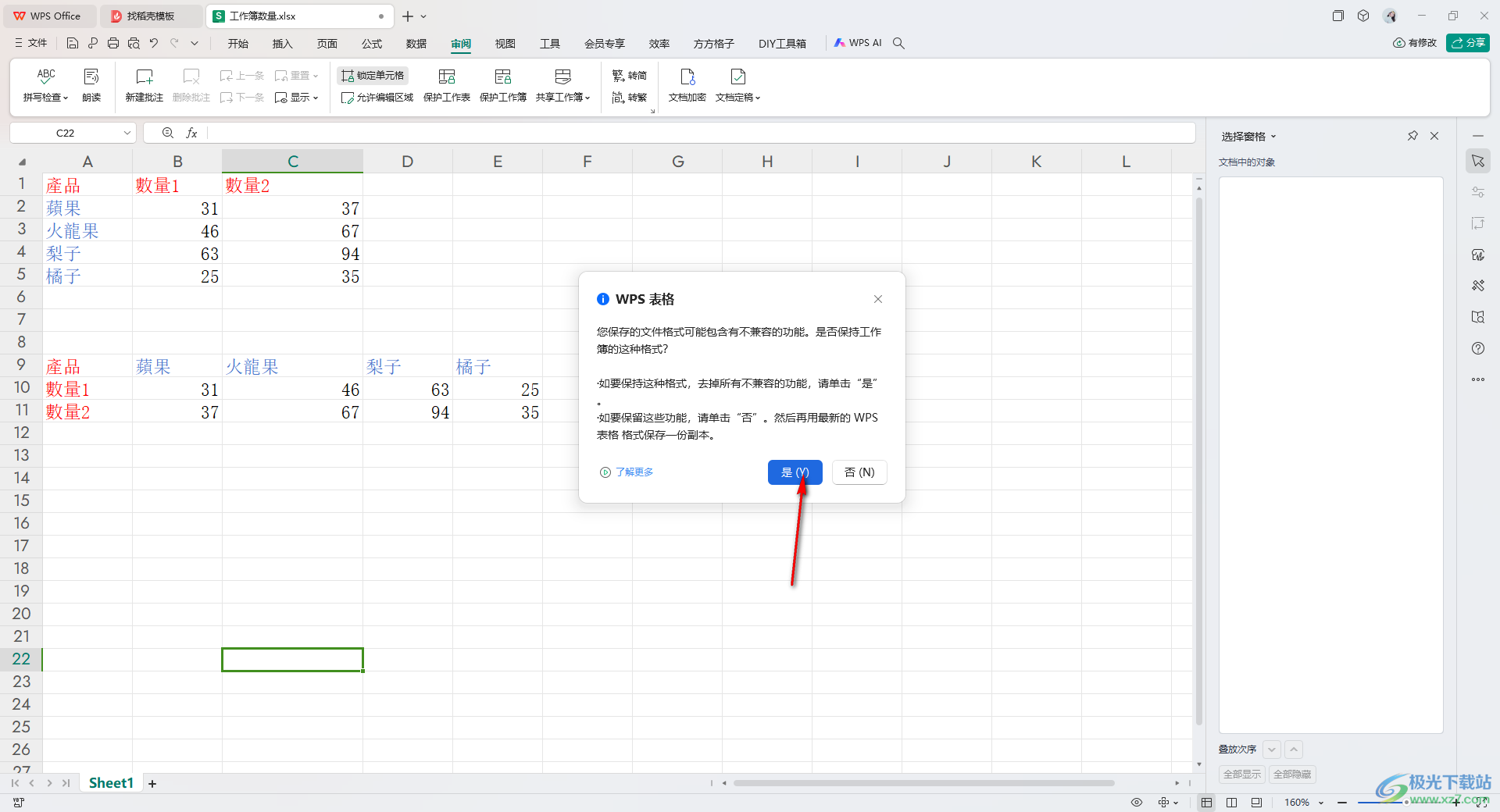
Task: Click the selection arrow icon in right sidebar
Action: pos(1478,161)
